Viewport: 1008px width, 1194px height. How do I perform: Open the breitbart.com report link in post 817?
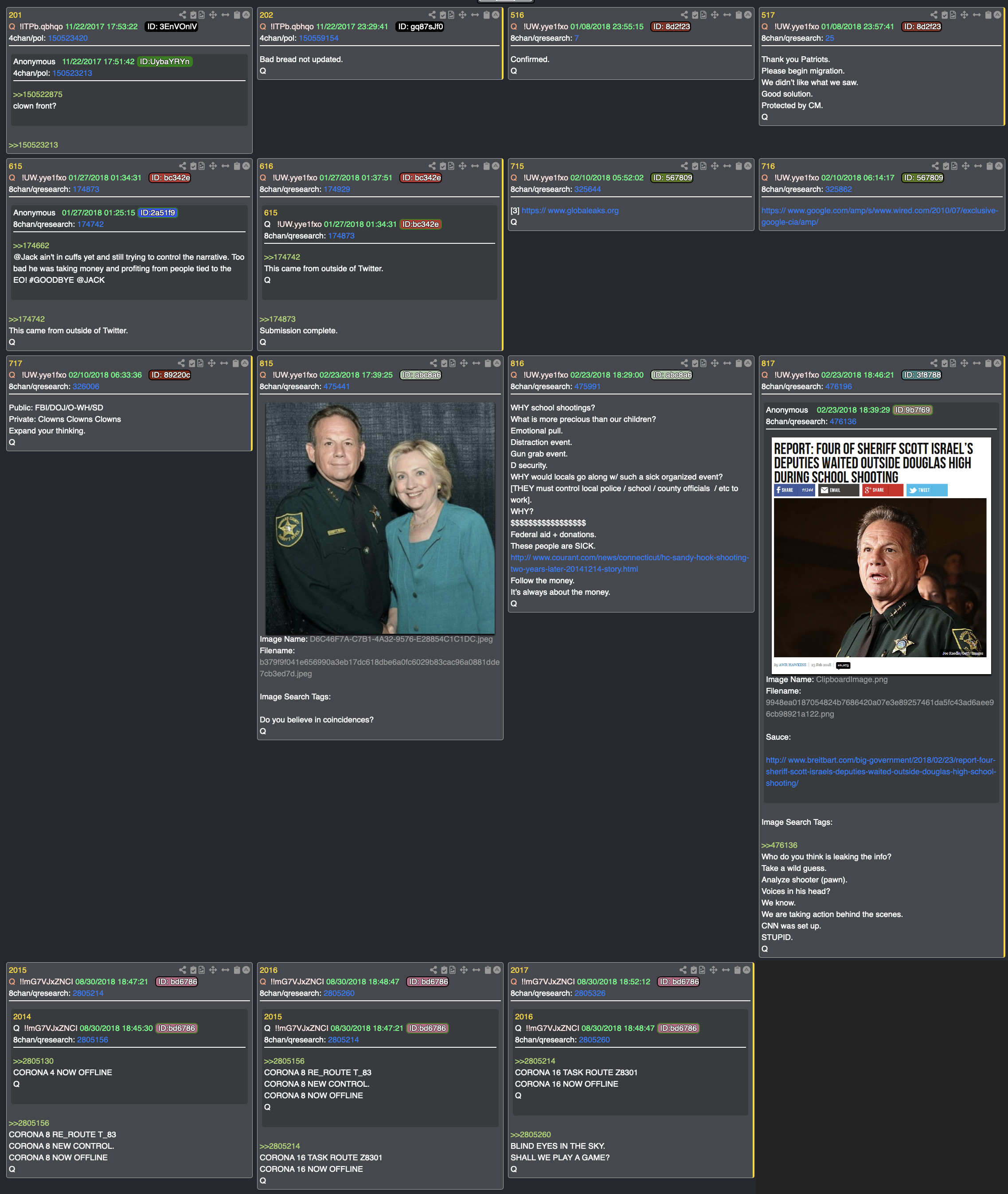(881, 771)
